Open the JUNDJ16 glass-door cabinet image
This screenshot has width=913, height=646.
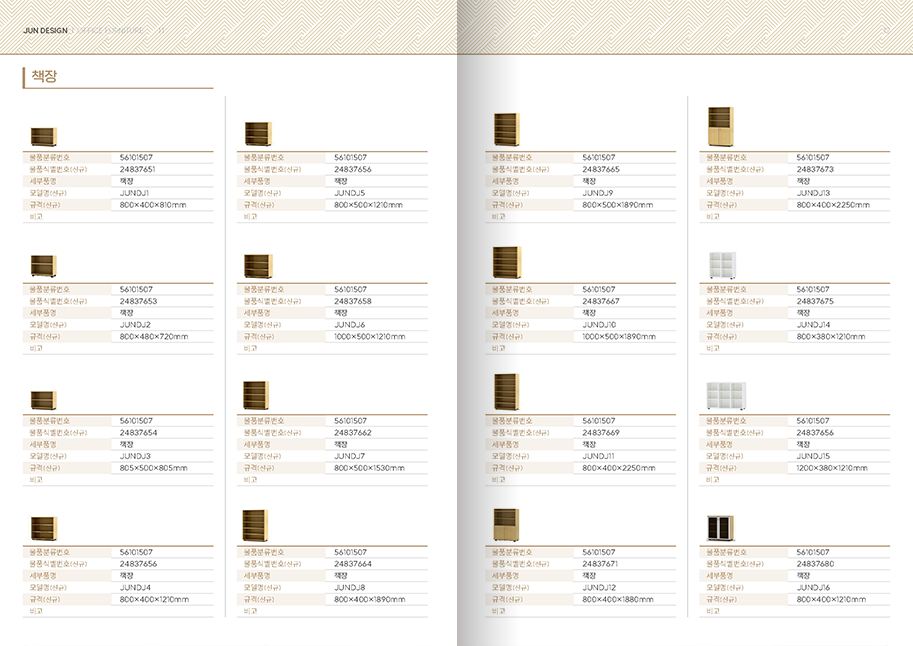point(721,528)
